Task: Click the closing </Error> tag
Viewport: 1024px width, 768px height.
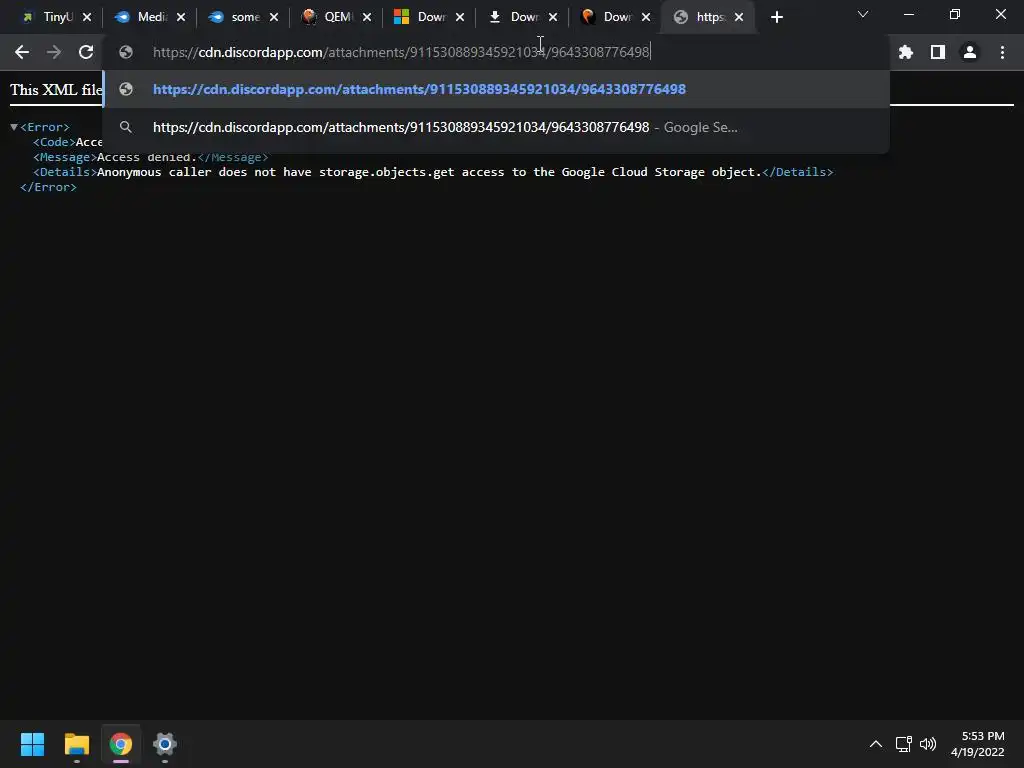Action: [48, 187]
